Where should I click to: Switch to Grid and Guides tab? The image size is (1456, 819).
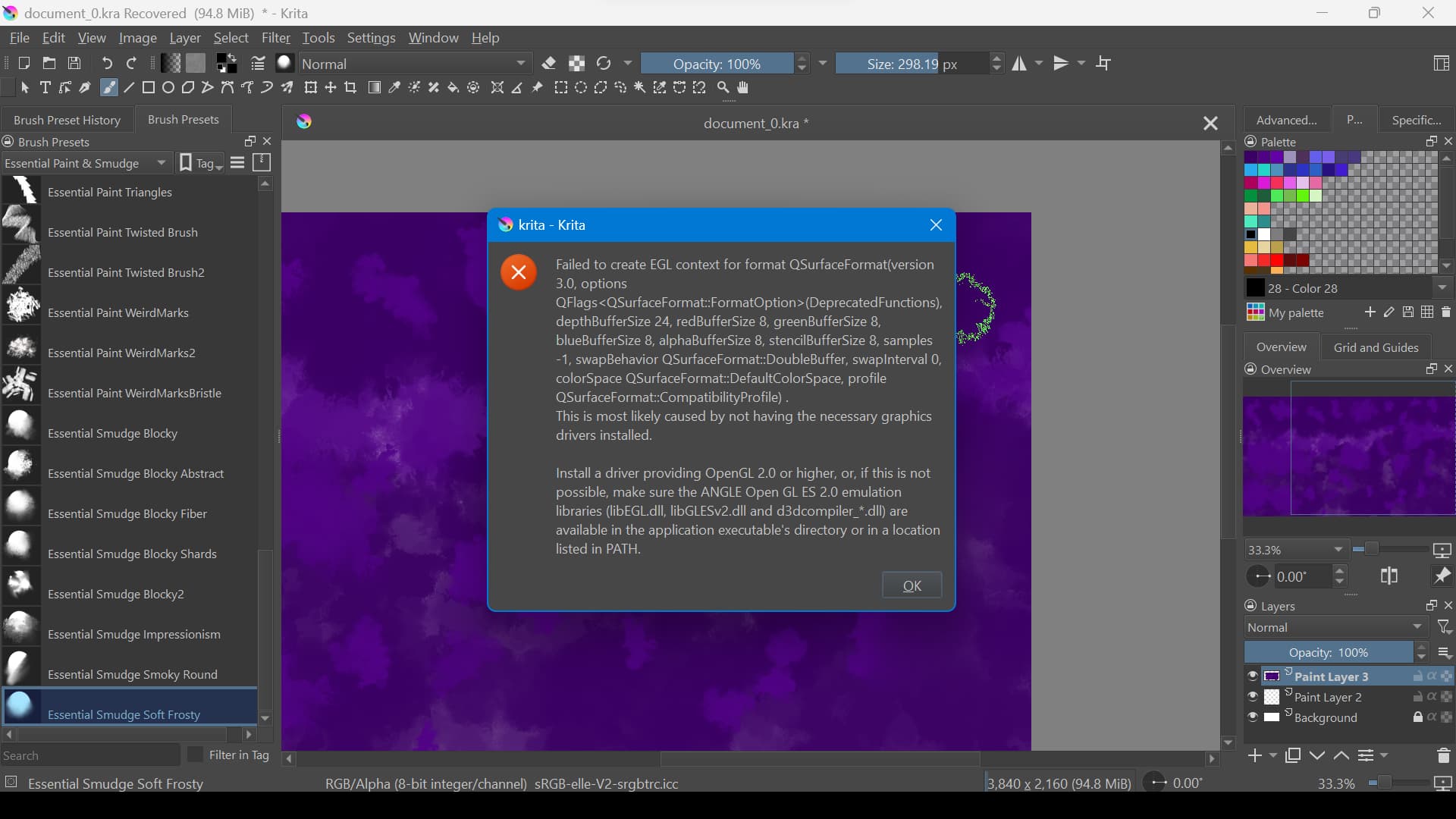1376,347
